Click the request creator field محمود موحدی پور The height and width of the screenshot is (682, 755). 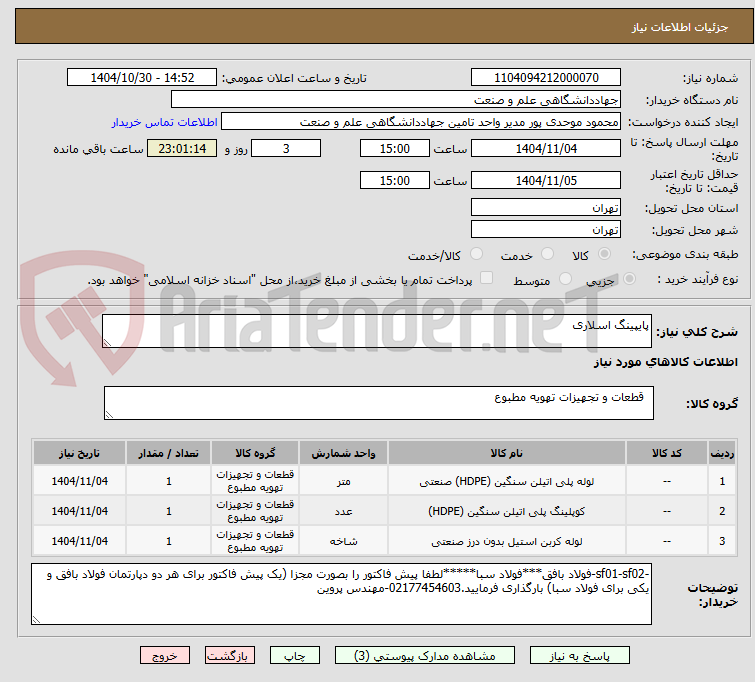[x=421, y=122]
